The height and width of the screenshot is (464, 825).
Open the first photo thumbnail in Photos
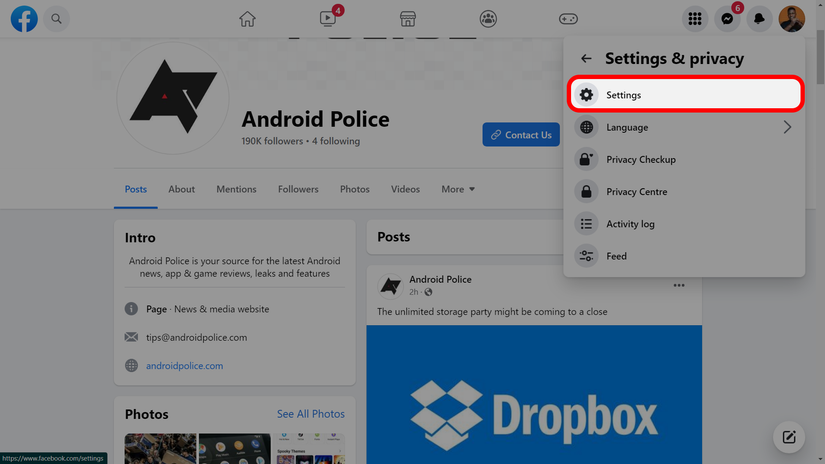(x=160, y=448)
